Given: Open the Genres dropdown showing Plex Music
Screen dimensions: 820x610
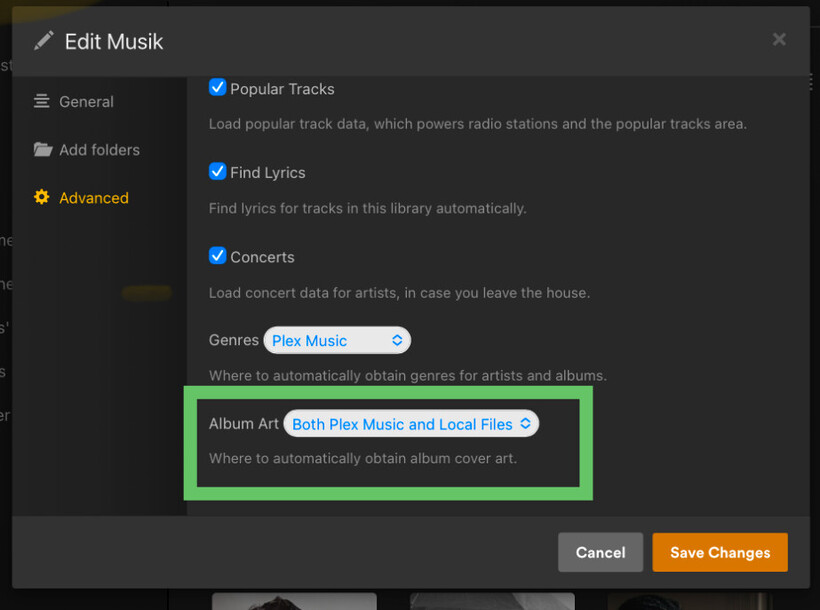Looking at the screenshot, I should [337, 340].
